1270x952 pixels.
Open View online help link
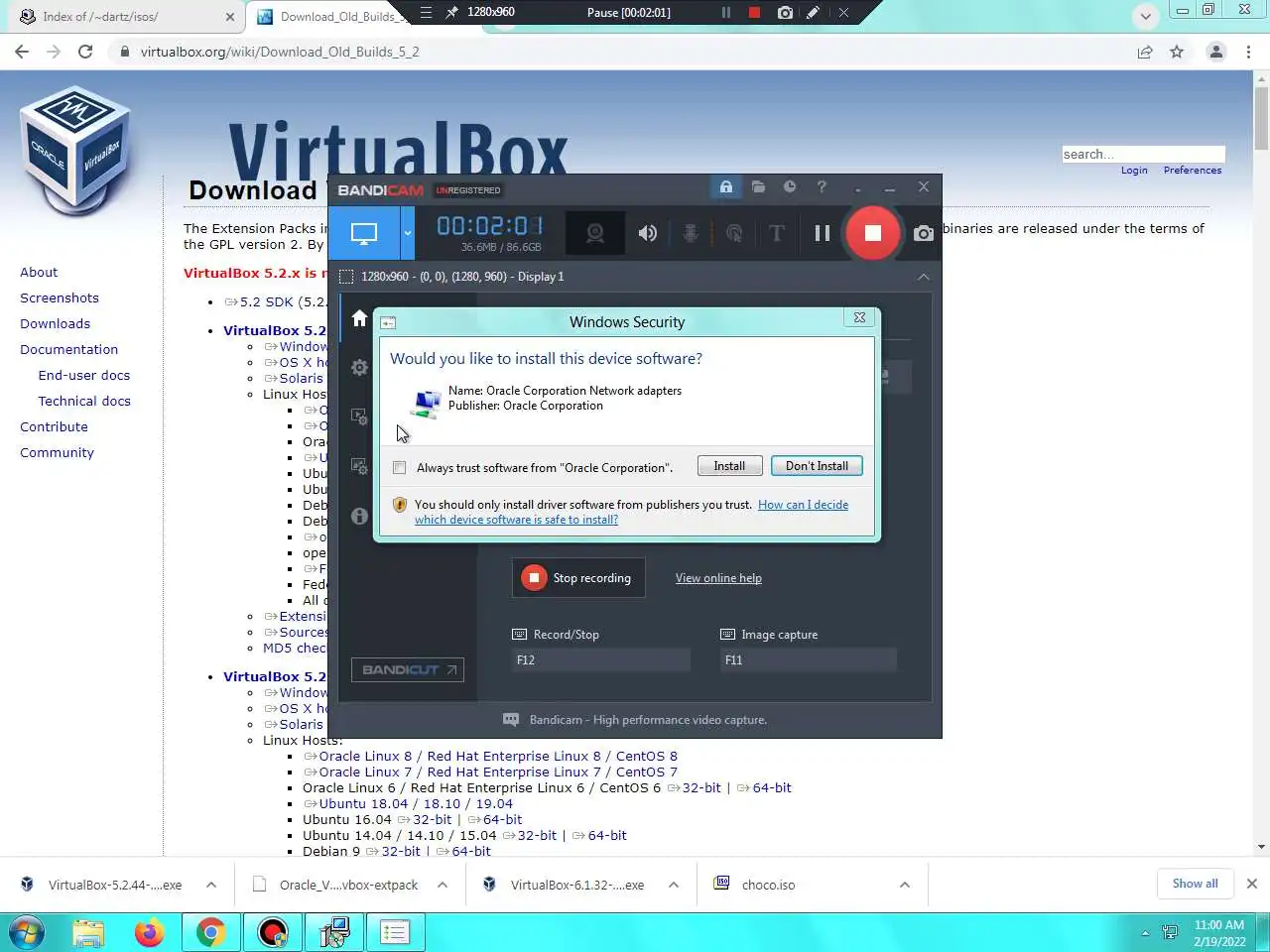coord(718,578)
